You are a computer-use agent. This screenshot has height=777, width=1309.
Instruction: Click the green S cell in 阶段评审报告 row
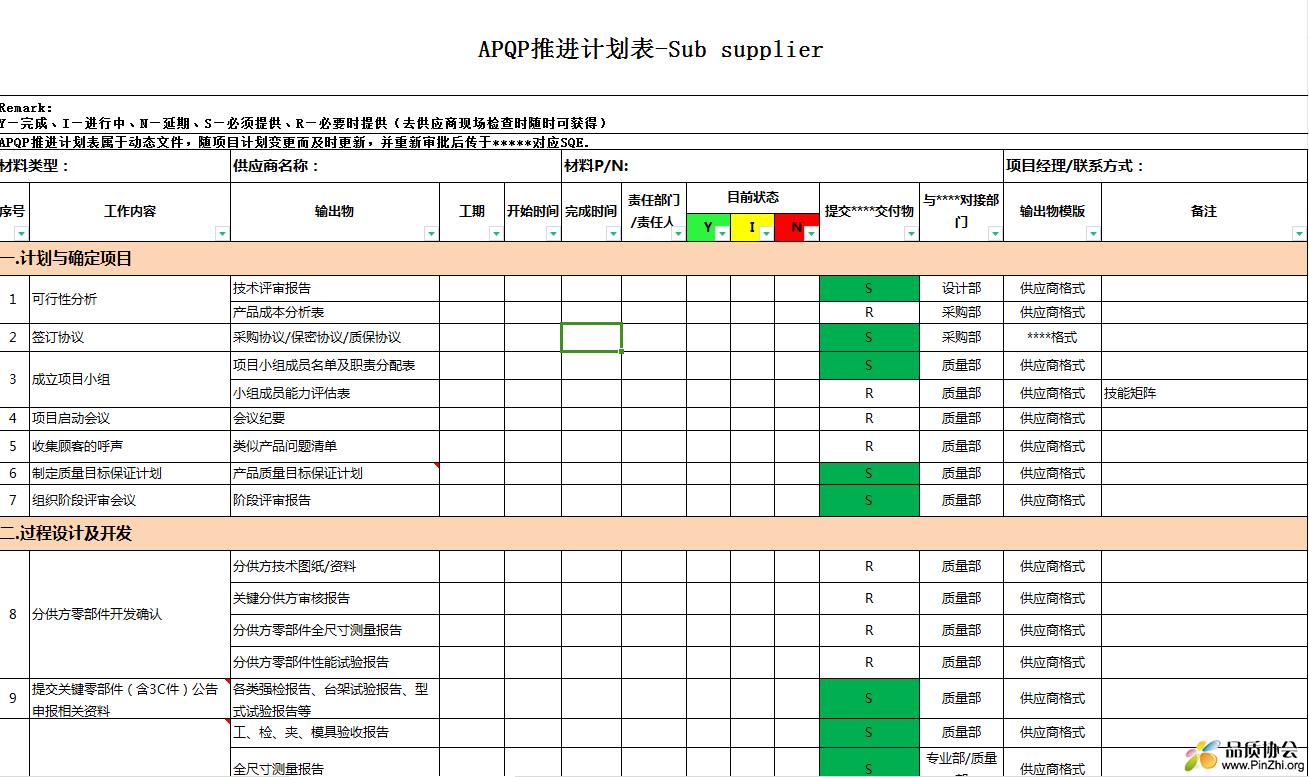[x=869, y=500]
